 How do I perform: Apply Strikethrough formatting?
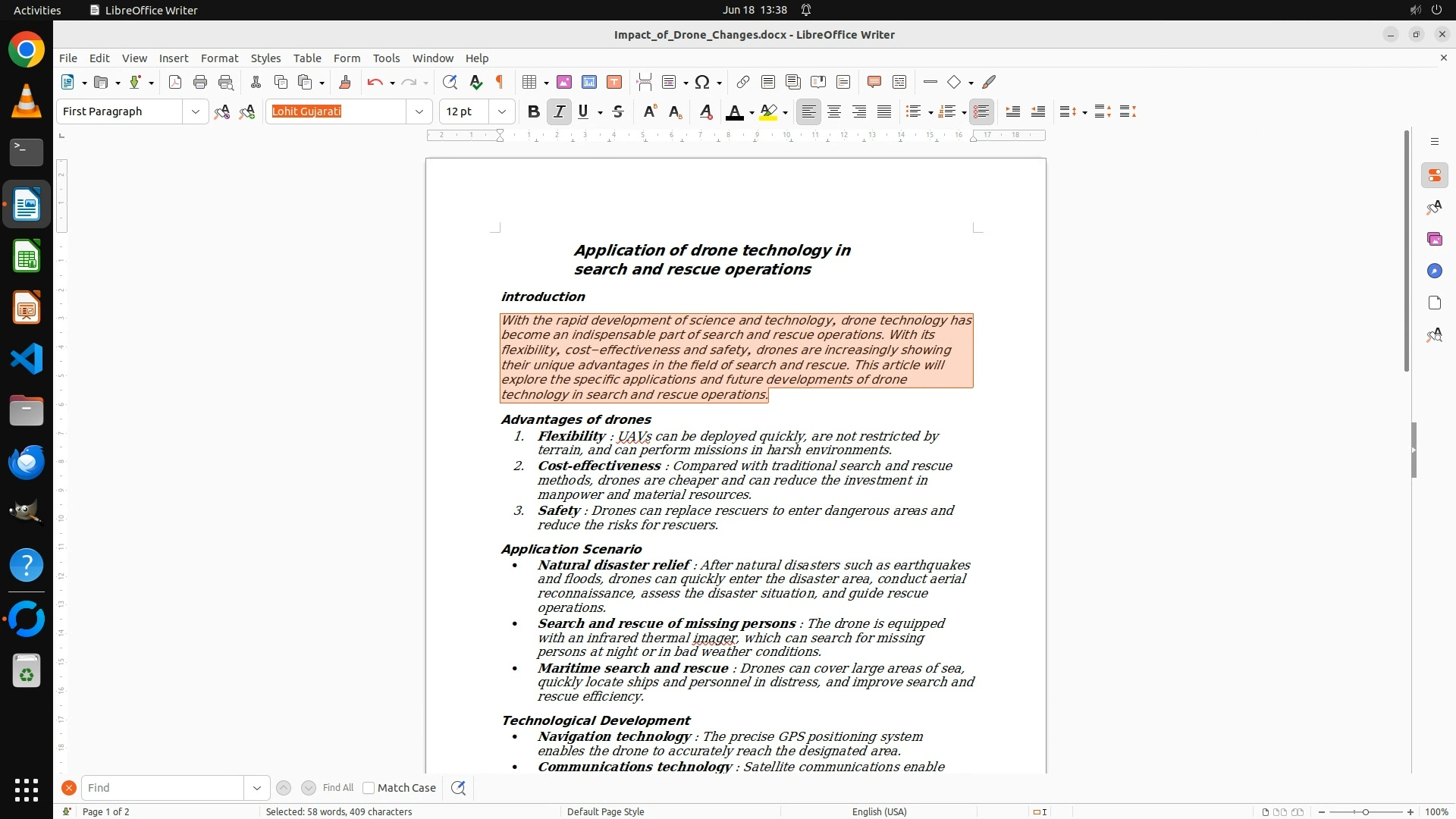click(x=618, y=111)
